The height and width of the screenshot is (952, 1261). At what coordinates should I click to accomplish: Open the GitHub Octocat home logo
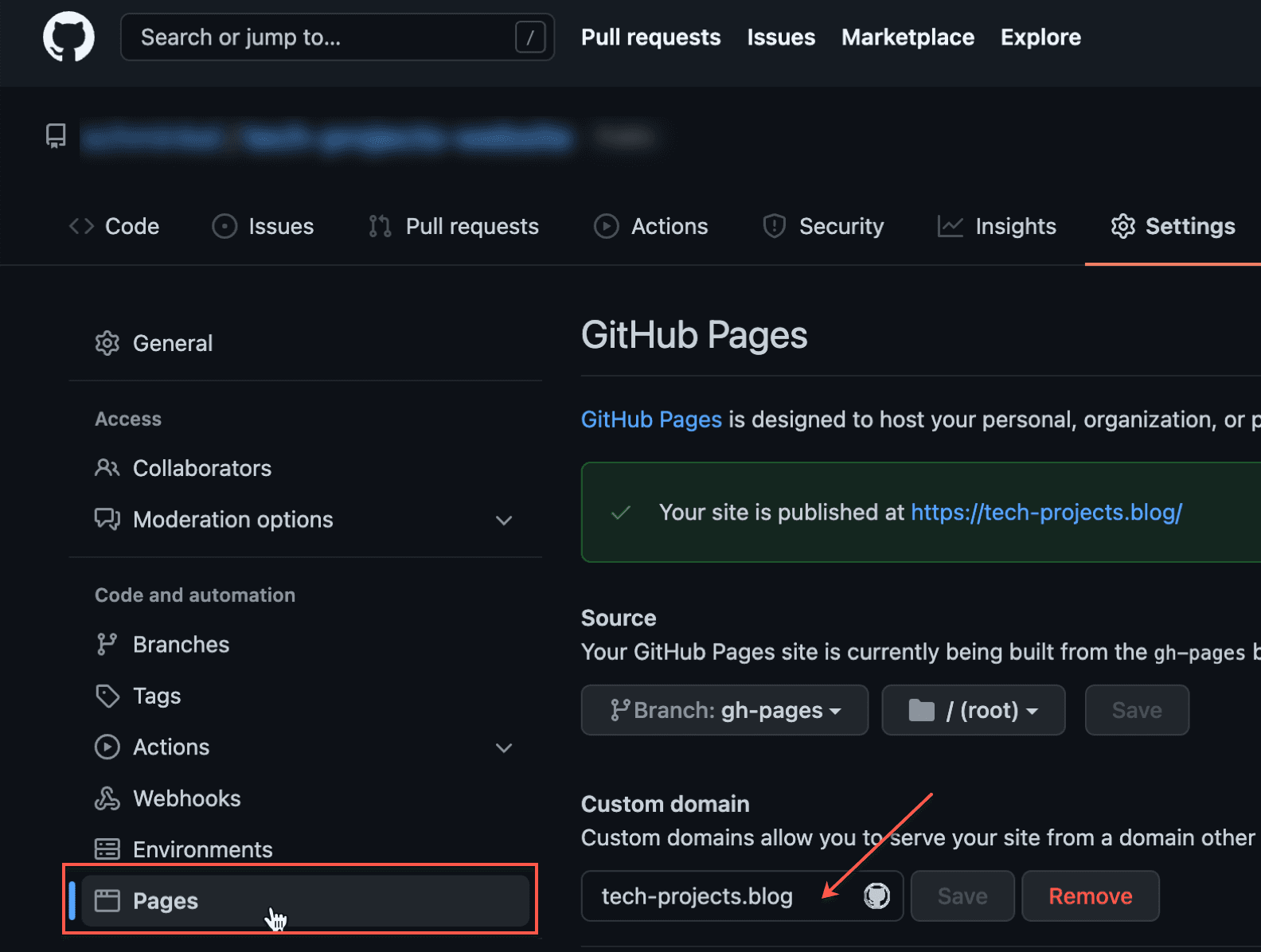68,37
